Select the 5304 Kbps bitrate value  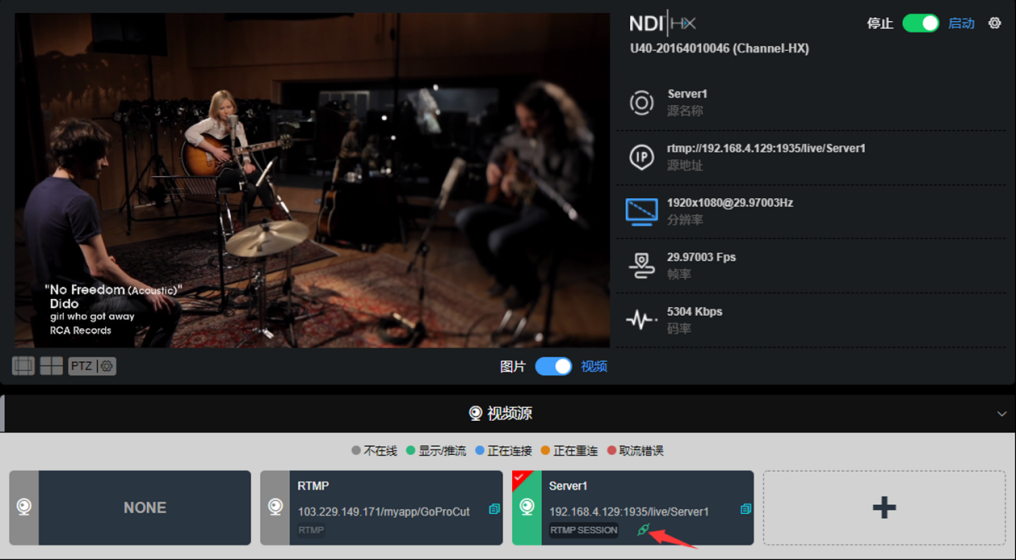coord(694,312)
